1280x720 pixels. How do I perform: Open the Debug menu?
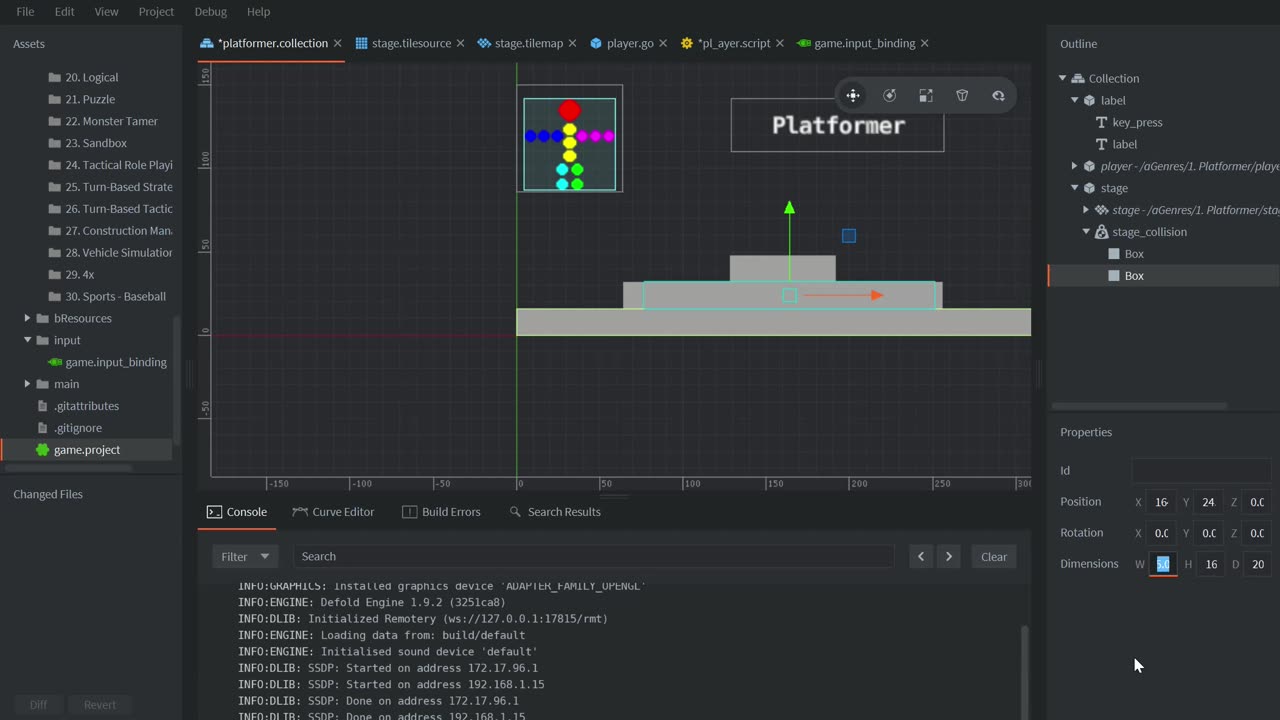pyautogui.click(x=210, y=12)
